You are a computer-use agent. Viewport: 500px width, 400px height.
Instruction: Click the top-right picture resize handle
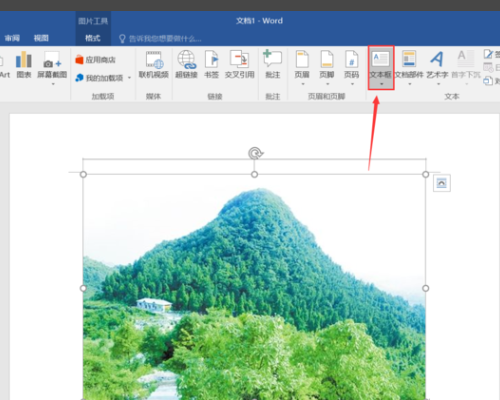pyautogui.click(x=426, y=174)
